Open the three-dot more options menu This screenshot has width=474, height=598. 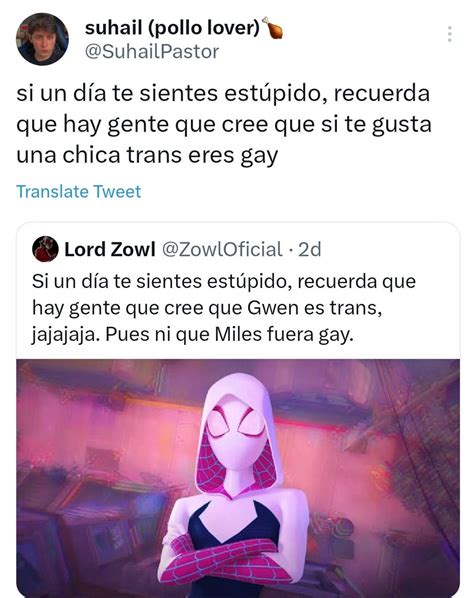450,34
